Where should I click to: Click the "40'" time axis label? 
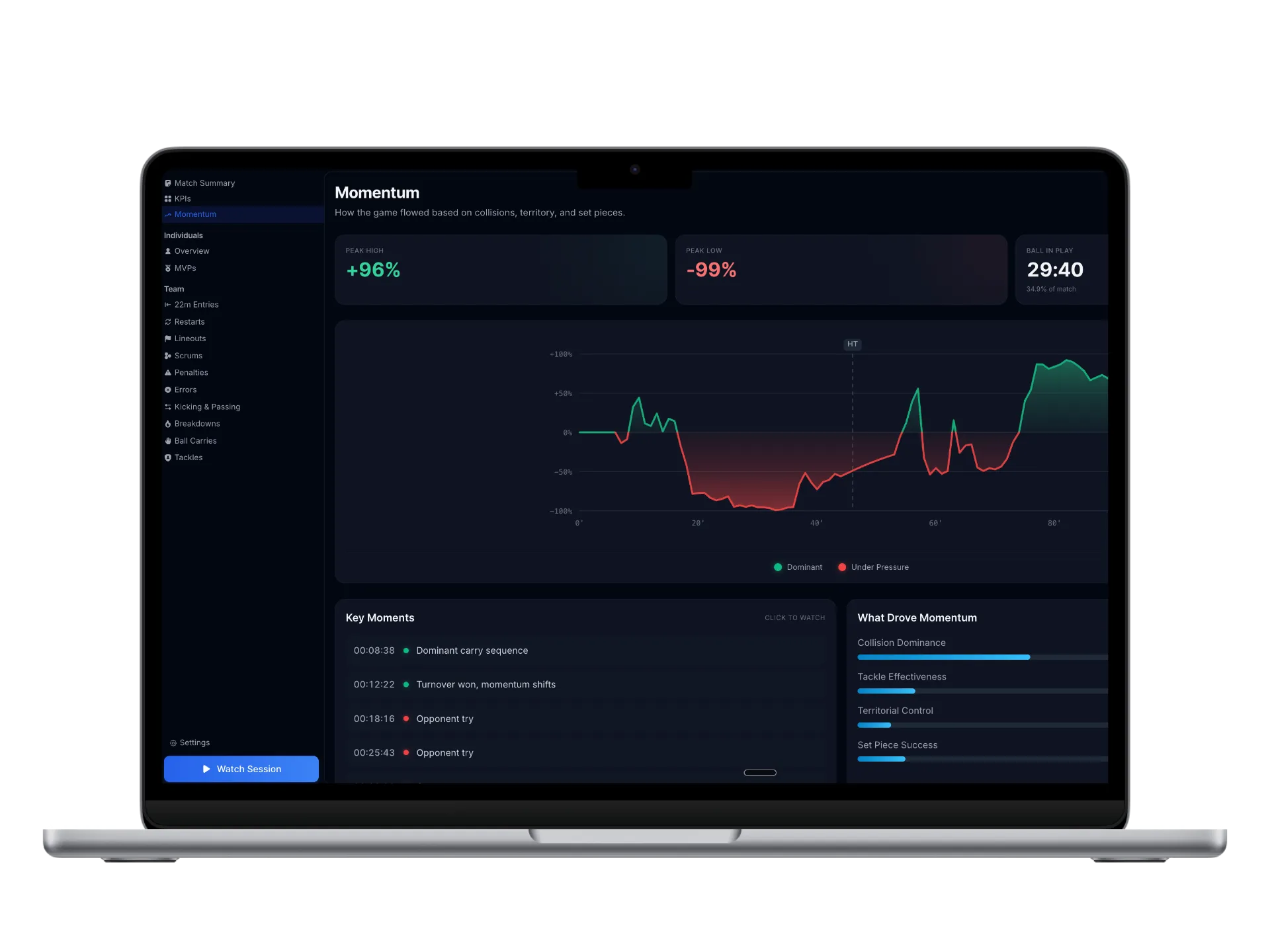coord(817,523)
